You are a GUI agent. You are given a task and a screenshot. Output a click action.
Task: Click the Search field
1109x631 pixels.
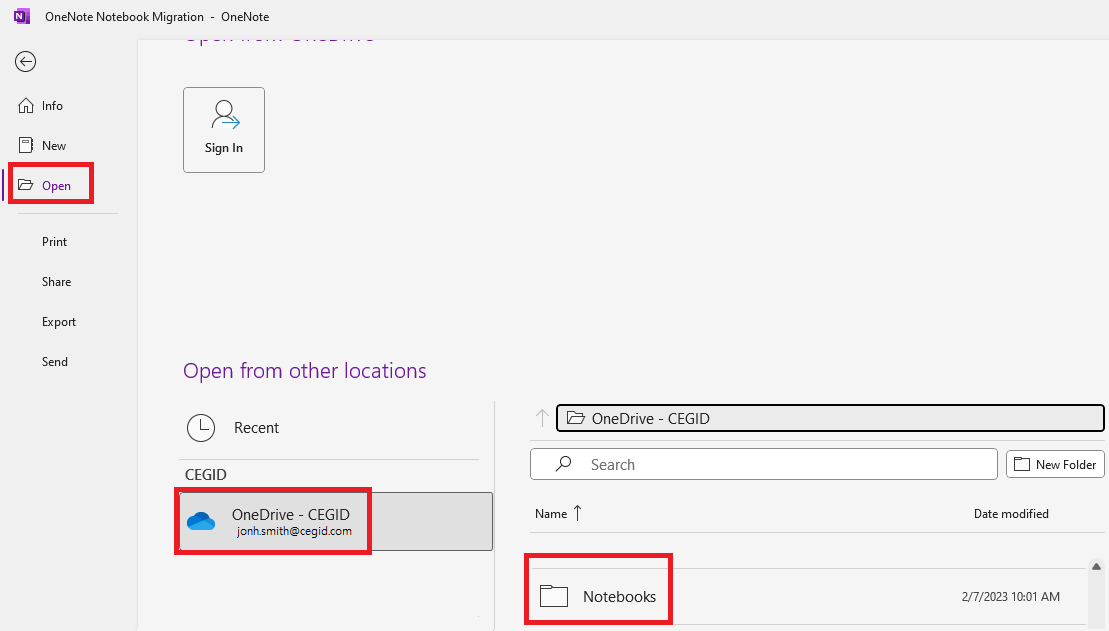(764, 465)
